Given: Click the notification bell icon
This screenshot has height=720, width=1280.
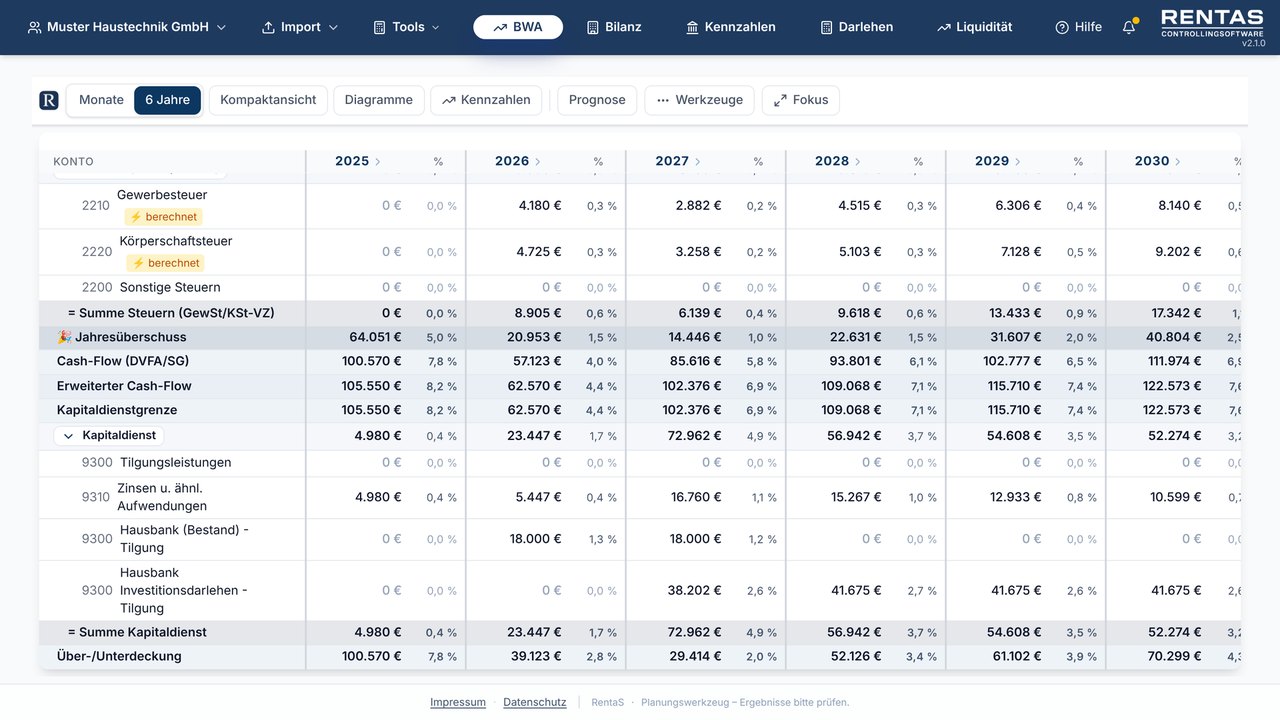Looking at the screenshot, I should 1128,27.
